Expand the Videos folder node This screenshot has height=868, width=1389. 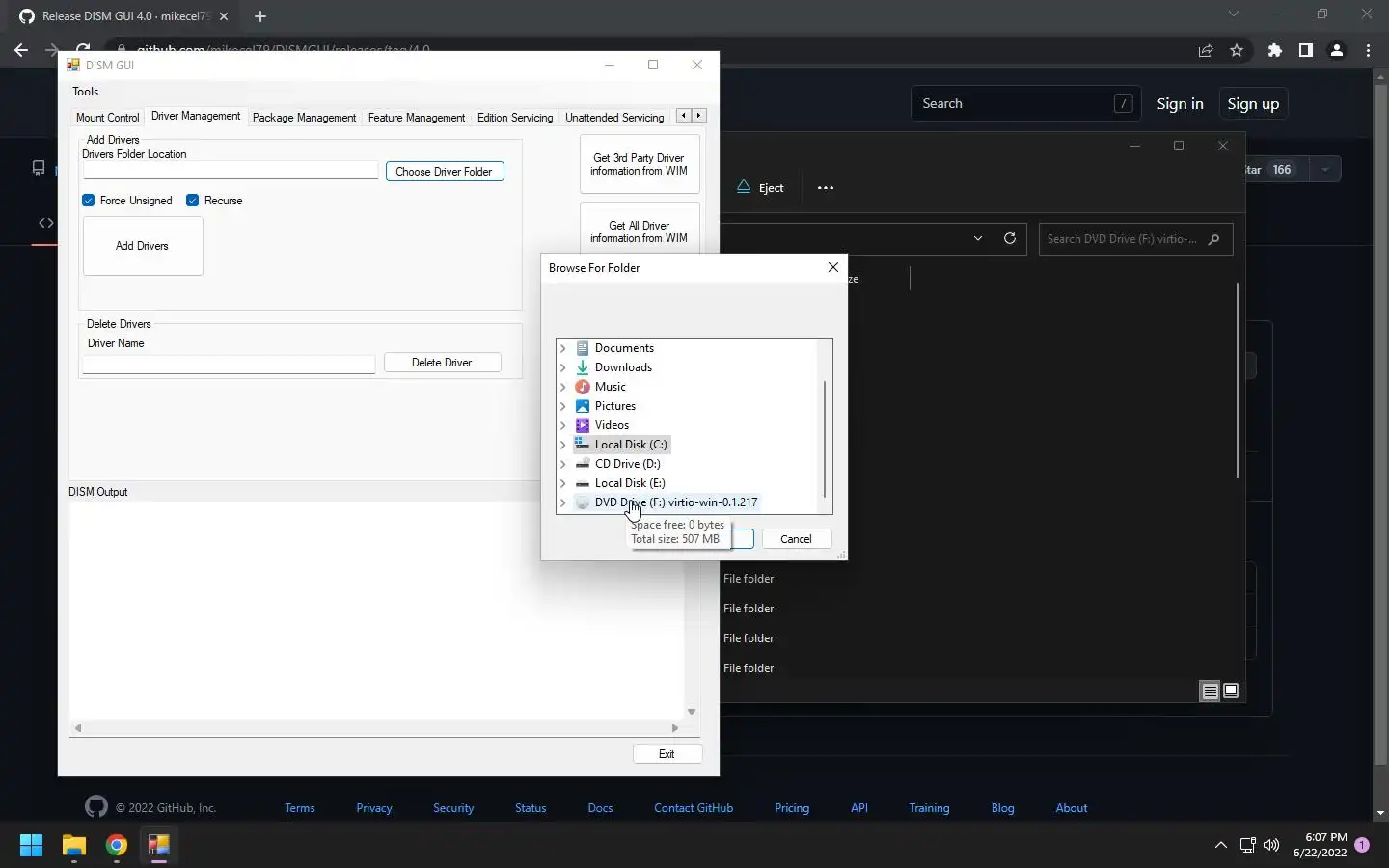pos(563,425)
